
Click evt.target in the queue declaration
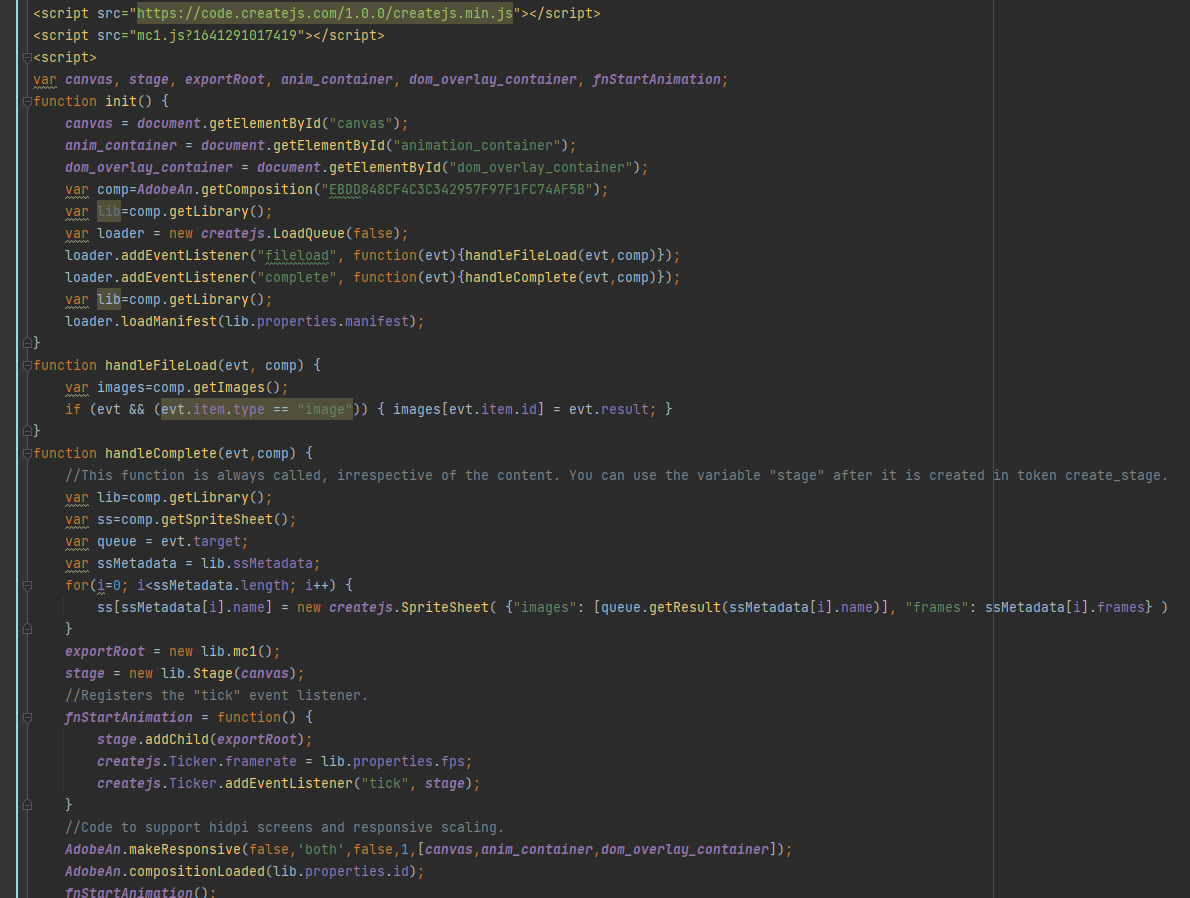pos(200,542)
